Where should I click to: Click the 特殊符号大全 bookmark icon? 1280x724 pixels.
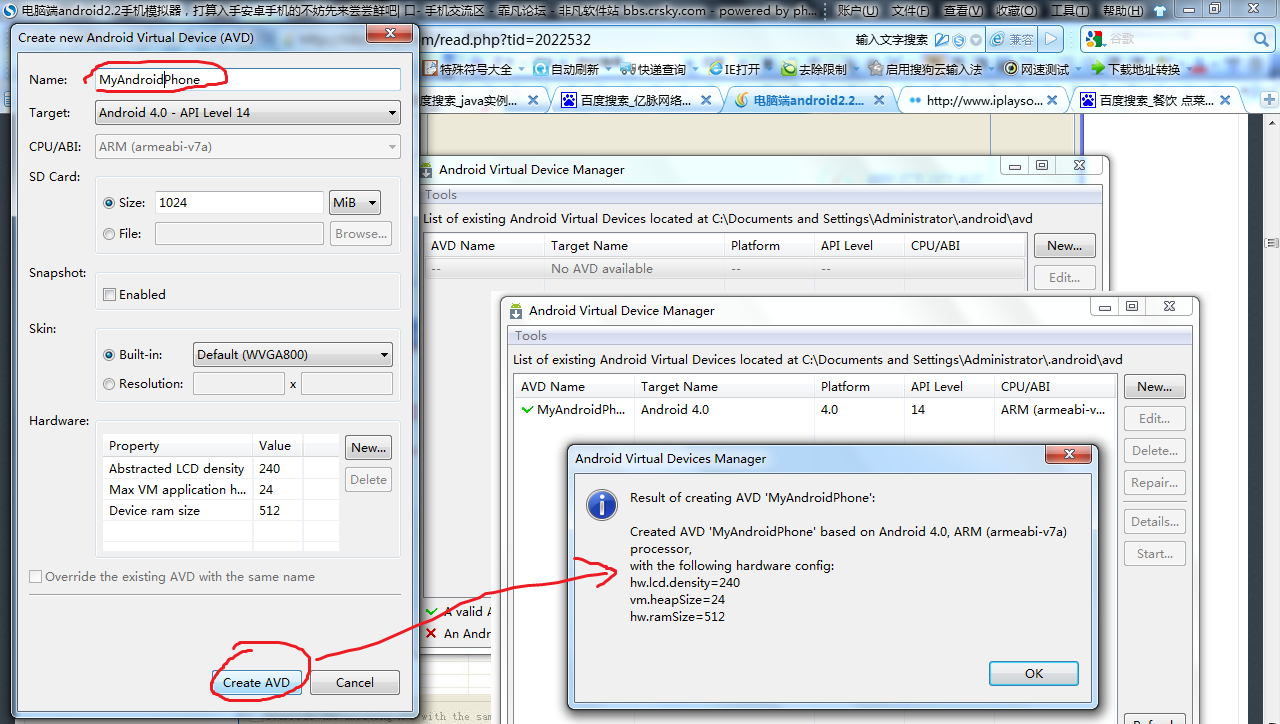[x=431, y=69]
